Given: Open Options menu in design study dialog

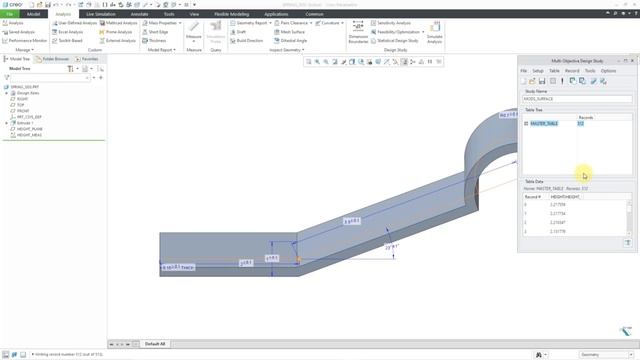Looking at the screenshot, I should click(608, 71).
